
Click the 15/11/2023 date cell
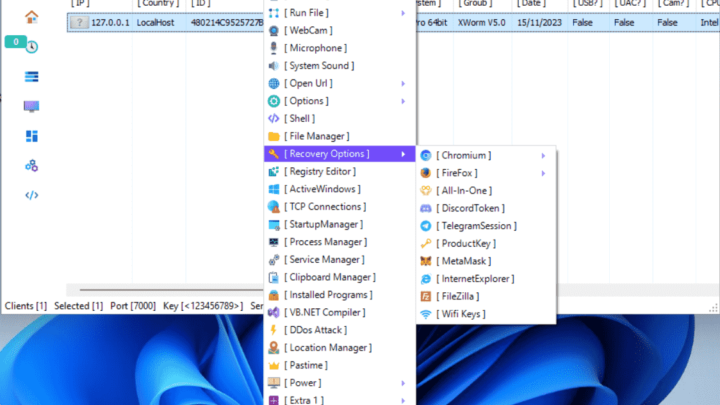coord(539,22)
